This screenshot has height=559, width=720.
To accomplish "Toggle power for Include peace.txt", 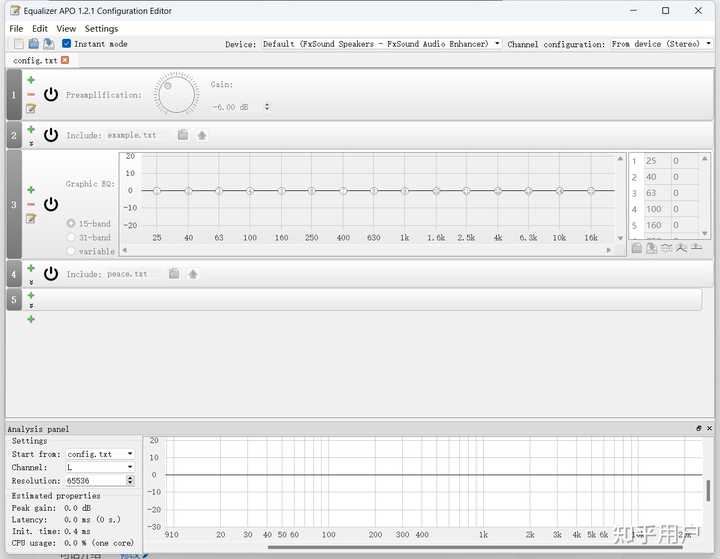I will coord(51,274).
